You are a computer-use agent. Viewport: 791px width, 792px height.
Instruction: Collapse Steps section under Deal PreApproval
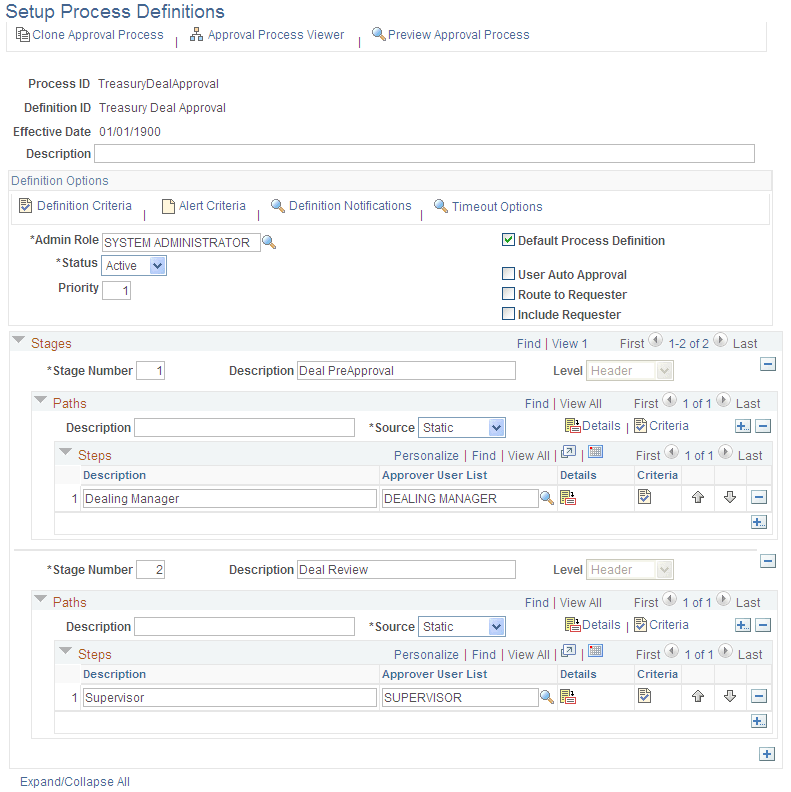[65, 452]
